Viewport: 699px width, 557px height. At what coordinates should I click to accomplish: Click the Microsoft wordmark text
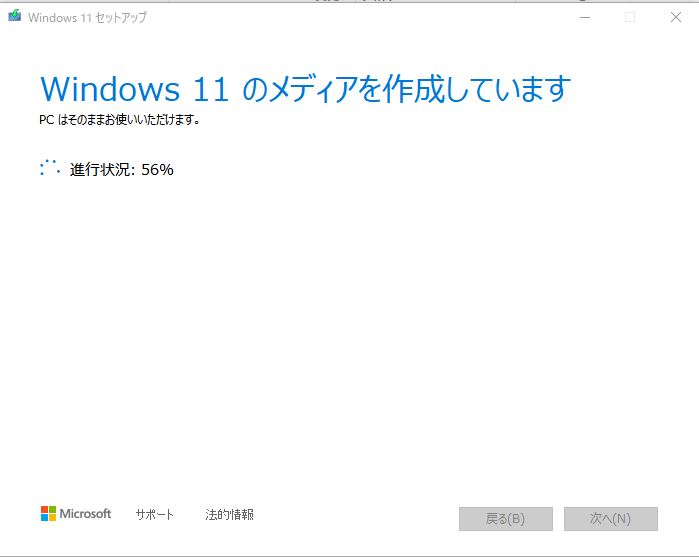tap(85, 514)
